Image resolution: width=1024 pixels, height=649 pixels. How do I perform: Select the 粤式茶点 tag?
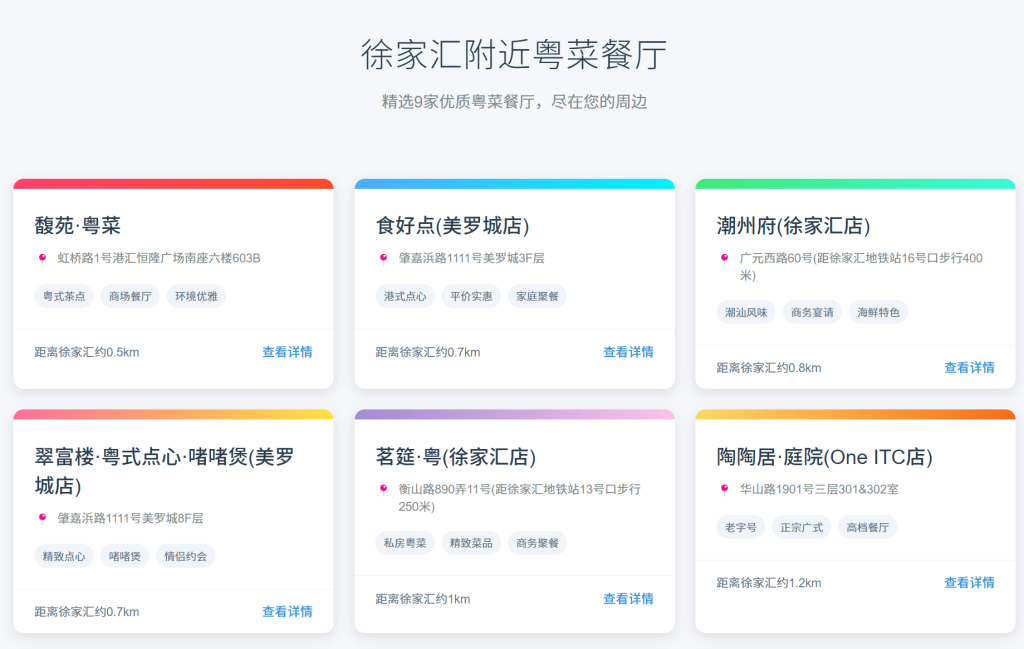tap(64, 296)
